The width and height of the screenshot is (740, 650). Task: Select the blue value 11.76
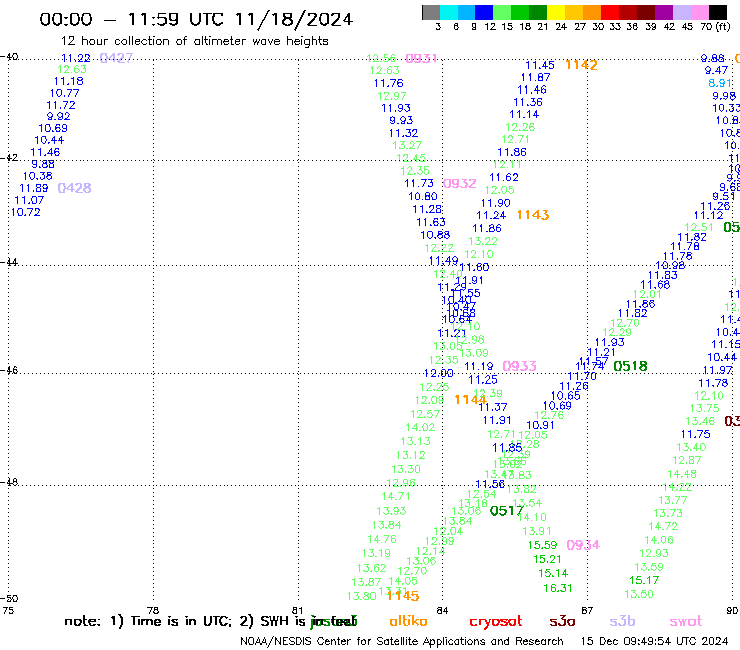[x=389, y=84]
